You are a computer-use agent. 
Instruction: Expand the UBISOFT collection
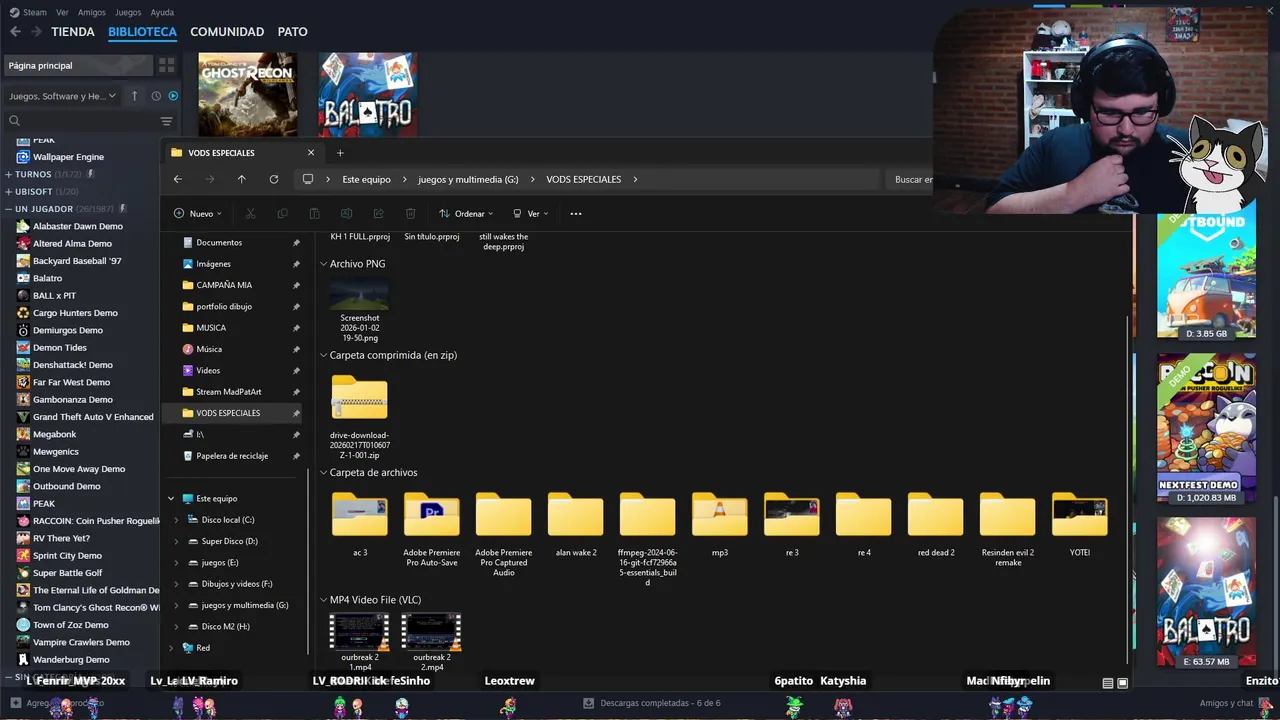[x=8, y=191]
